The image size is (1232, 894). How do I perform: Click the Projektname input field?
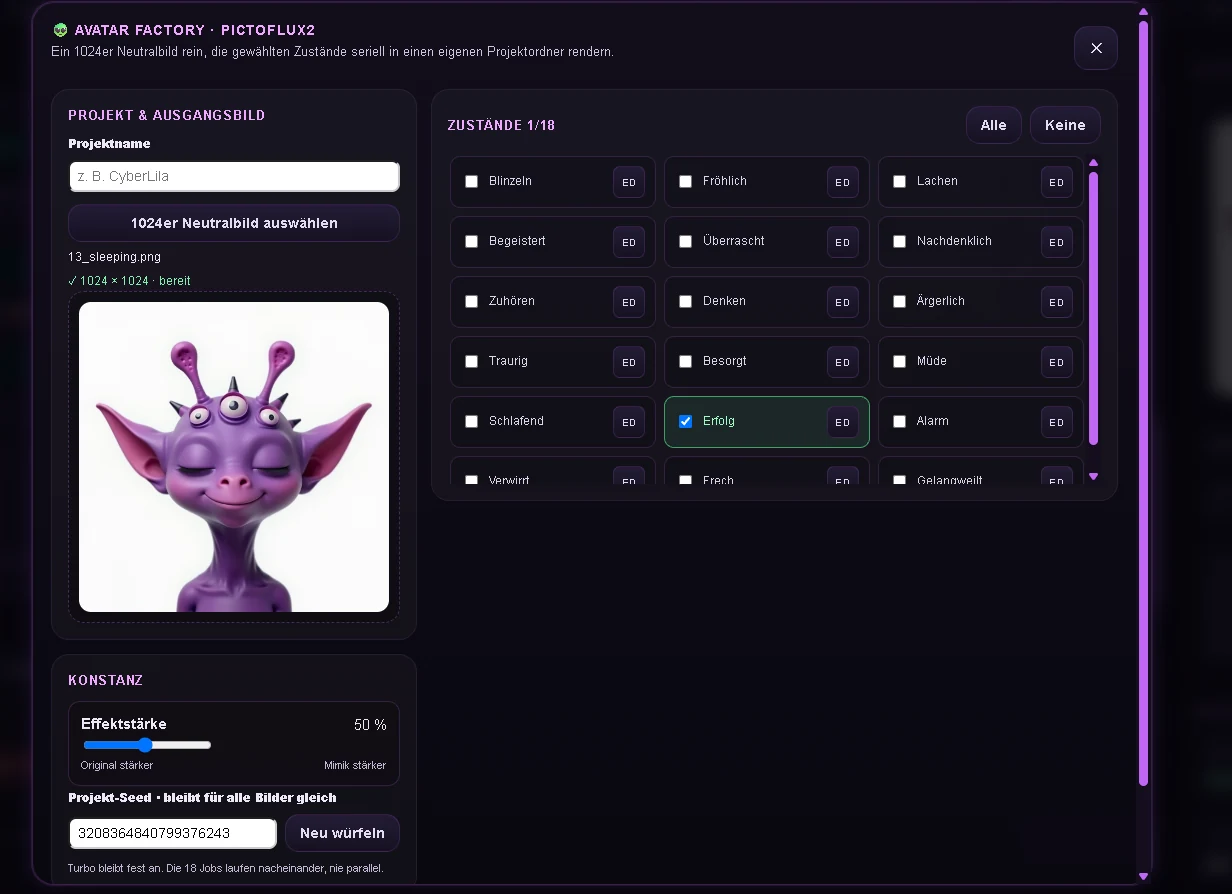(234, 177)
